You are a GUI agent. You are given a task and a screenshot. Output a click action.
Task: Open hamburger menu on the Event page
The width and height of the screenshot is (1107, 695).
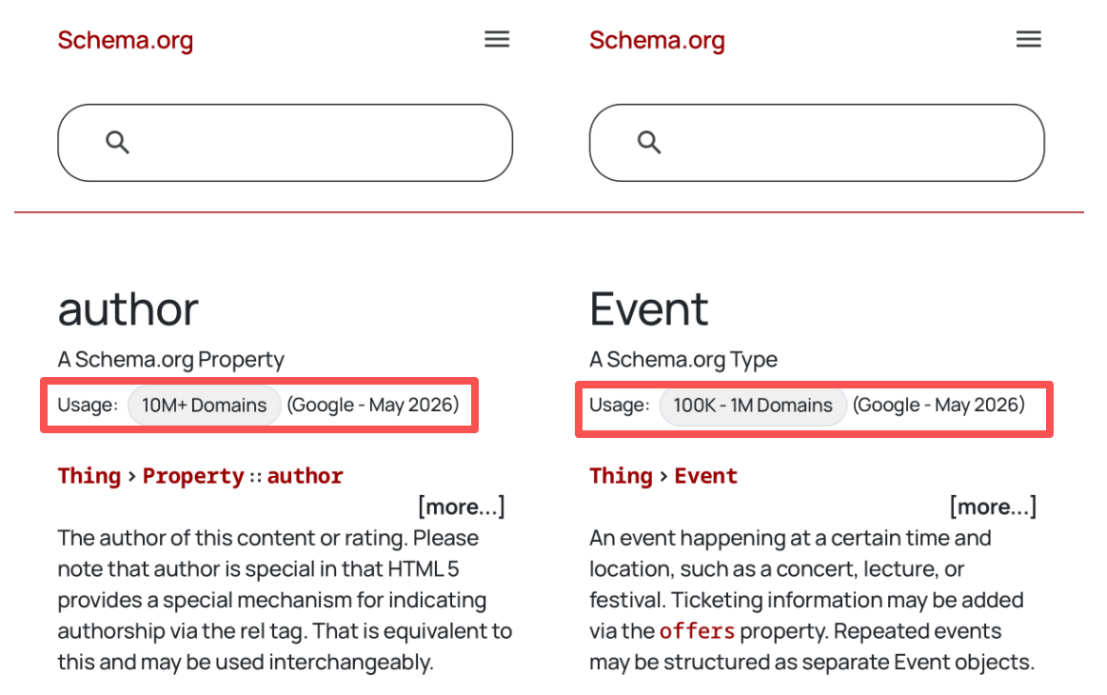tap(1029, 40)
